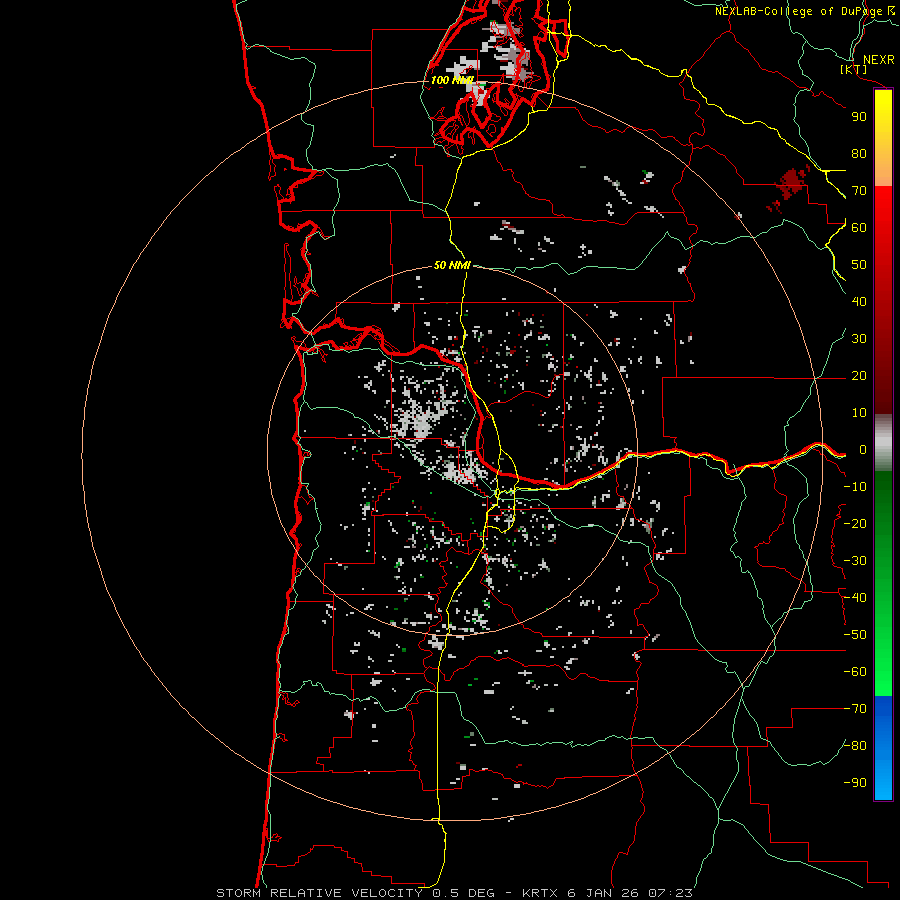Click the -20 value on velocity scale
The height and width of the screenshot is (900, 900).
click(x=855, y=524)
